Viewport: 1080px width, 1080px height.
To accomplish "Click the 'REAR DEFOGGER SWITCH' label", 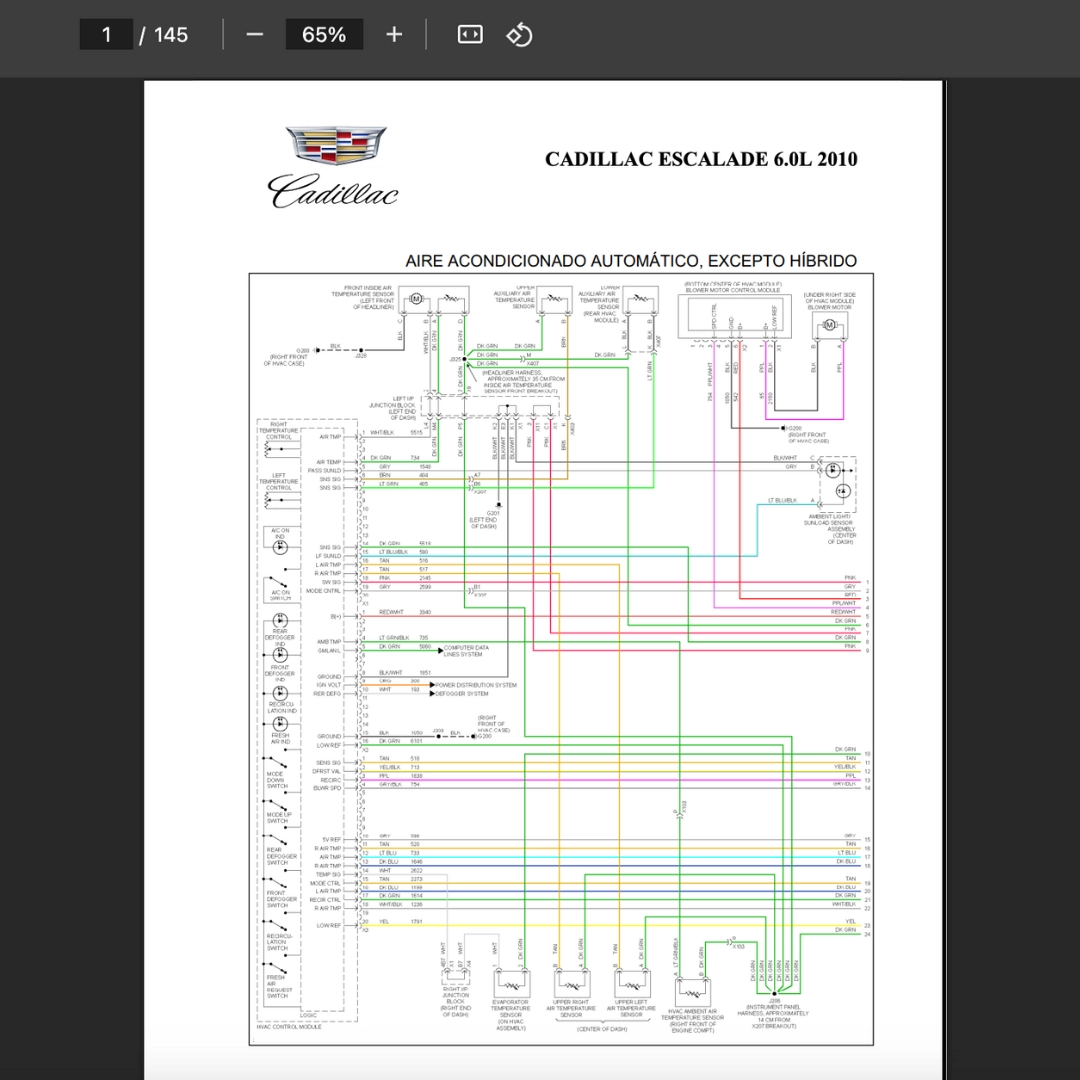I will 282,856.
